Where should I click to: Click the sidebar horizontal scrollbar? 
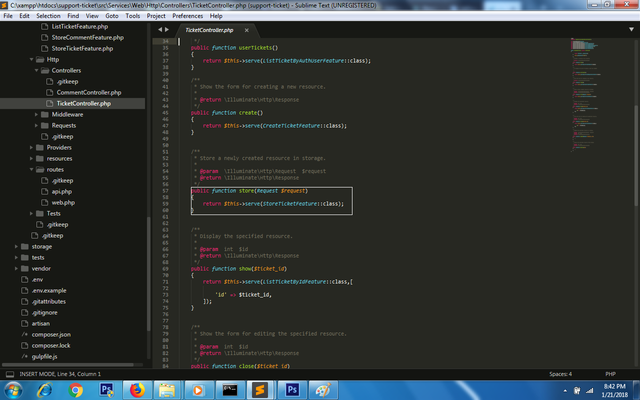coord(68,365)
